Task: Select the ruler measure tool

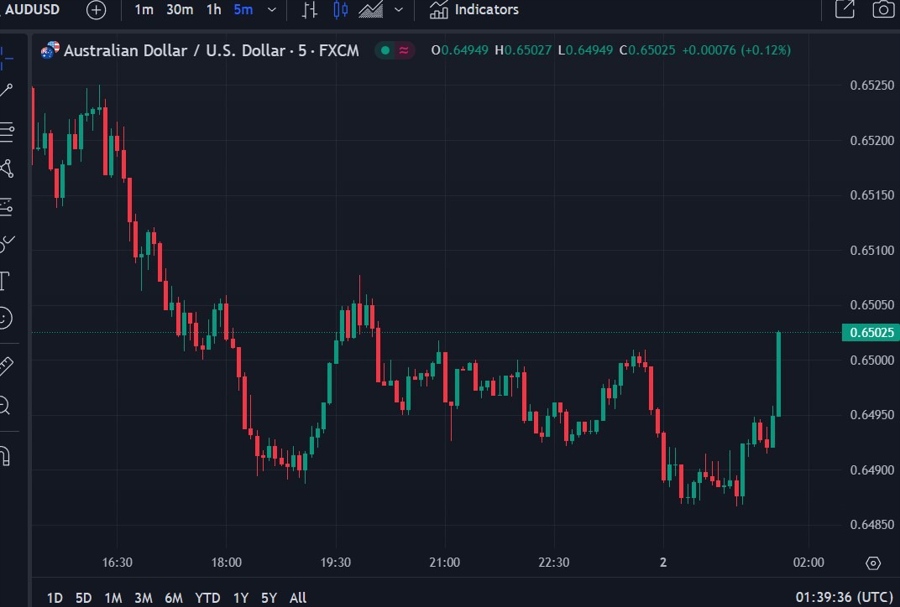Action: pyautogui.click(x=6, y=366)
